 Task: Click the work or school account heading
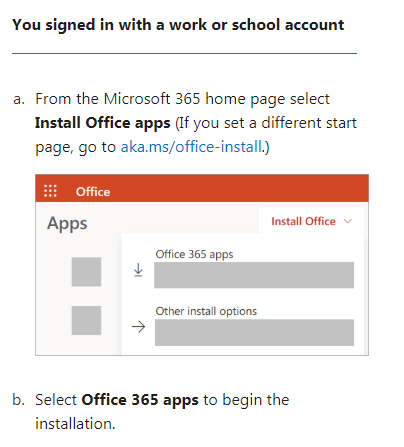point(178,25)
